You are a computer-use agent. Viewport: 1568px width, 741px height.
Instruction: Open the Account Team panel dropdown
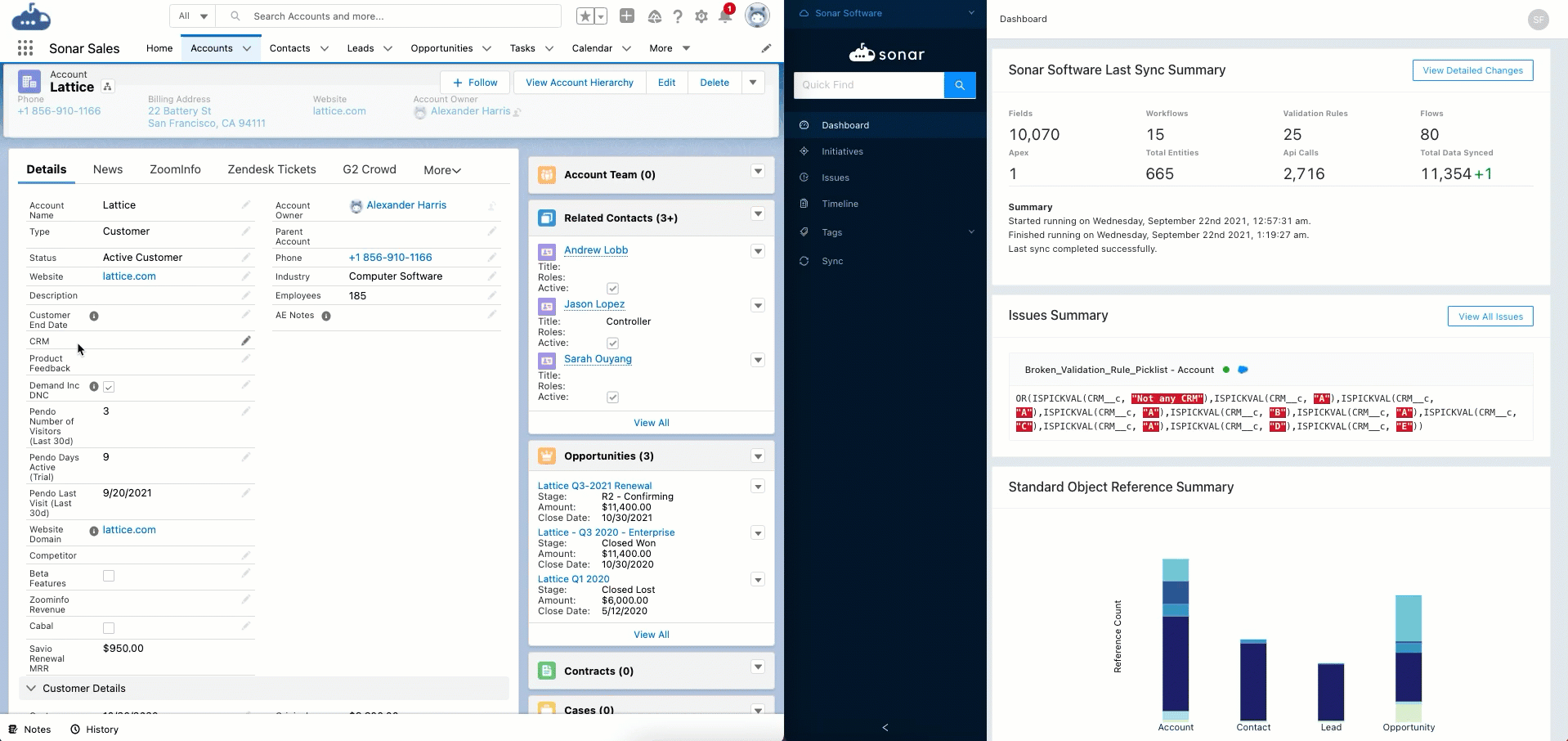758,172
